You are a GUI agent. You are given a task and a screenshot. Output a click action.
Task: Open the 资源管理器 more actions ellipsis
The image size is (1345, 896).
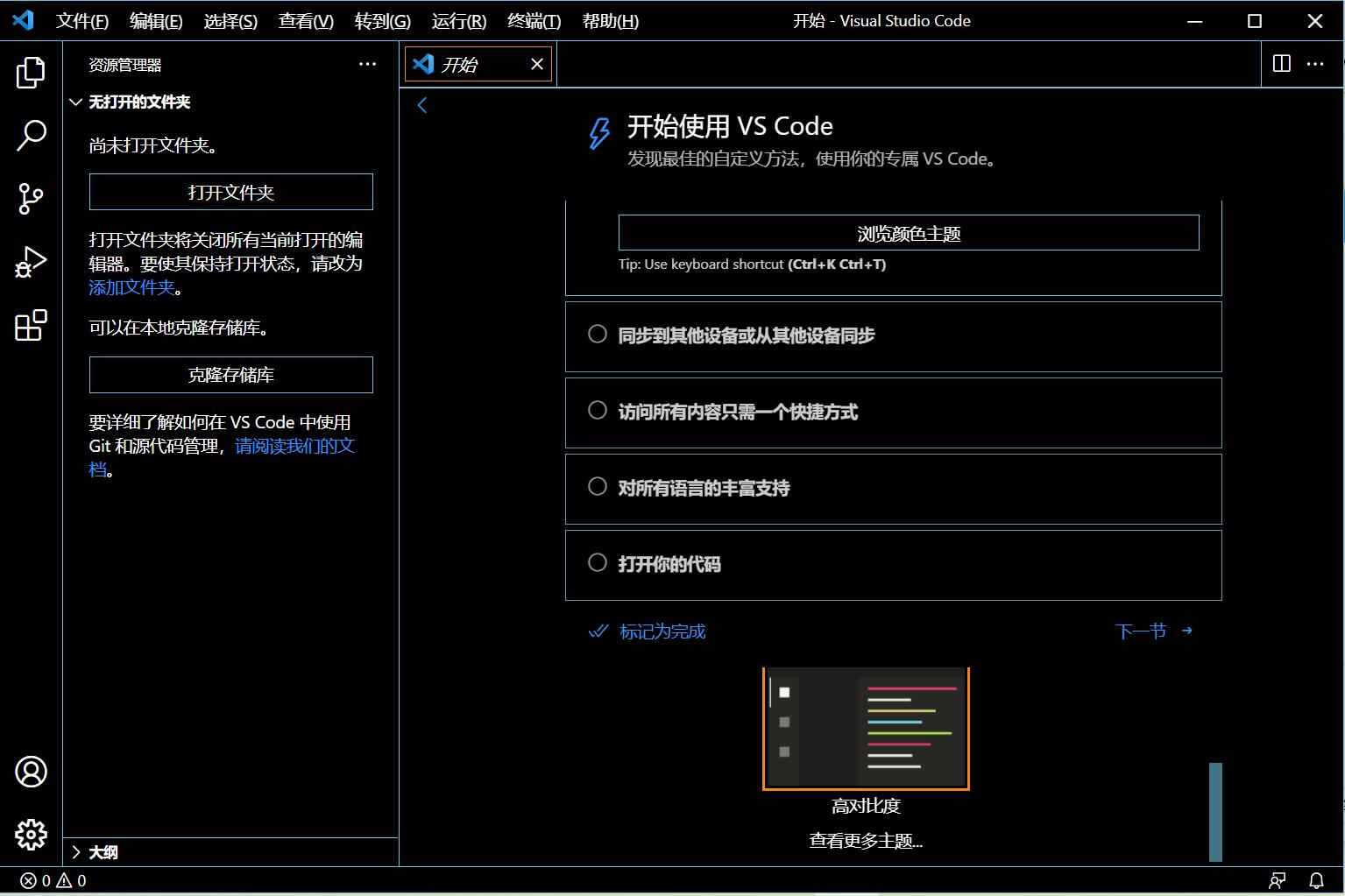pyautogui.click(x=367, y=64)
